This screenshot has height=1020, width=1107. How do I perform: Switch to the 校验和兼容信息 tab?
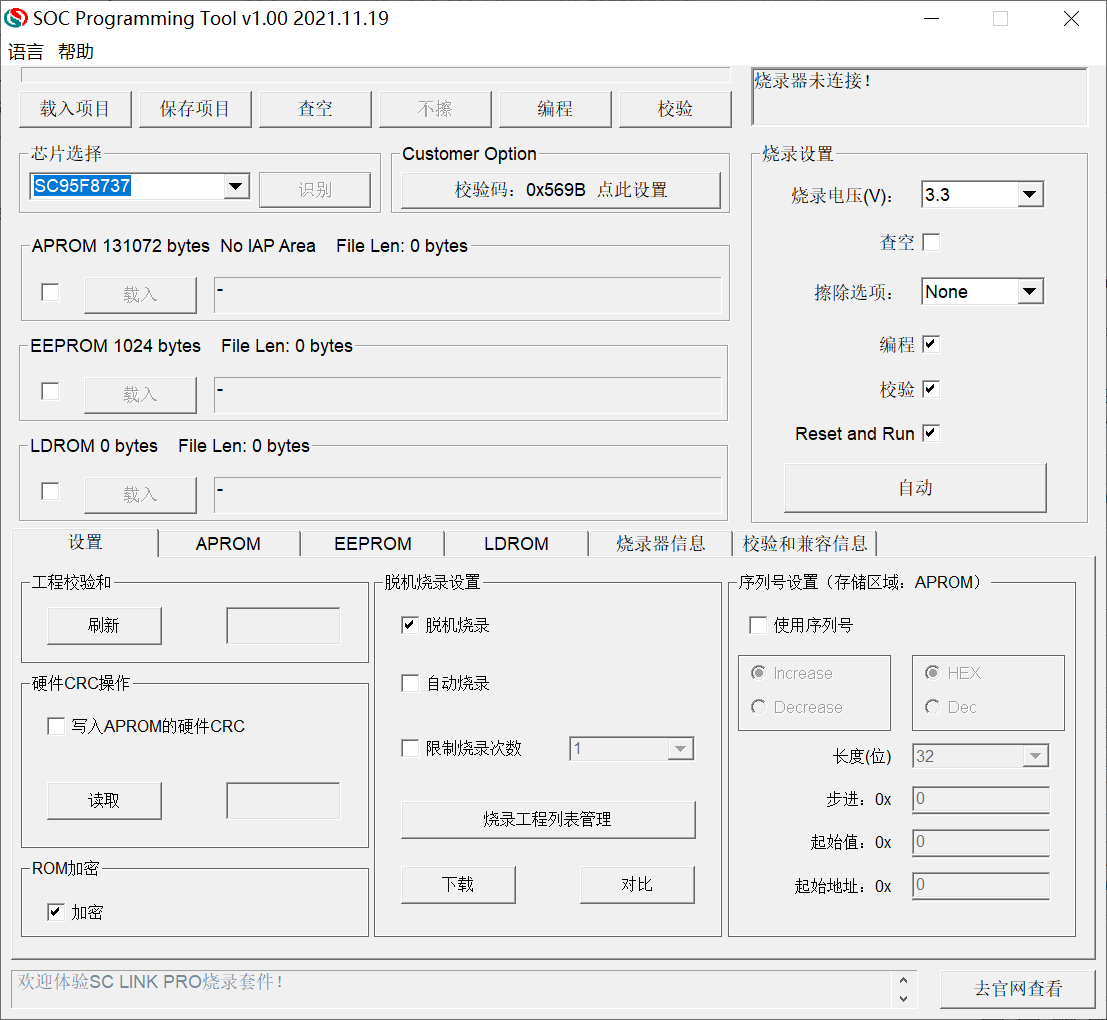805,544
